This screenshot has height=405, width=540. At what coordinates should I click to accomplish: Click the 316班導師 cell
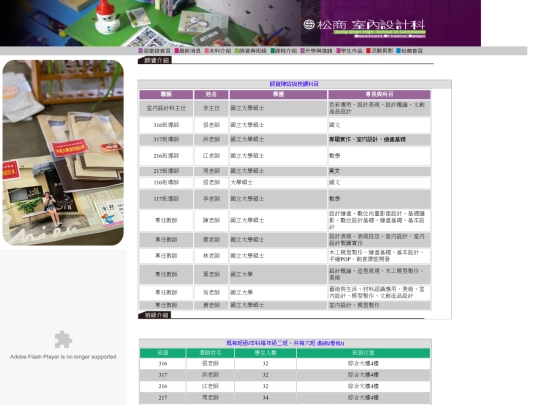coord(166,125)
